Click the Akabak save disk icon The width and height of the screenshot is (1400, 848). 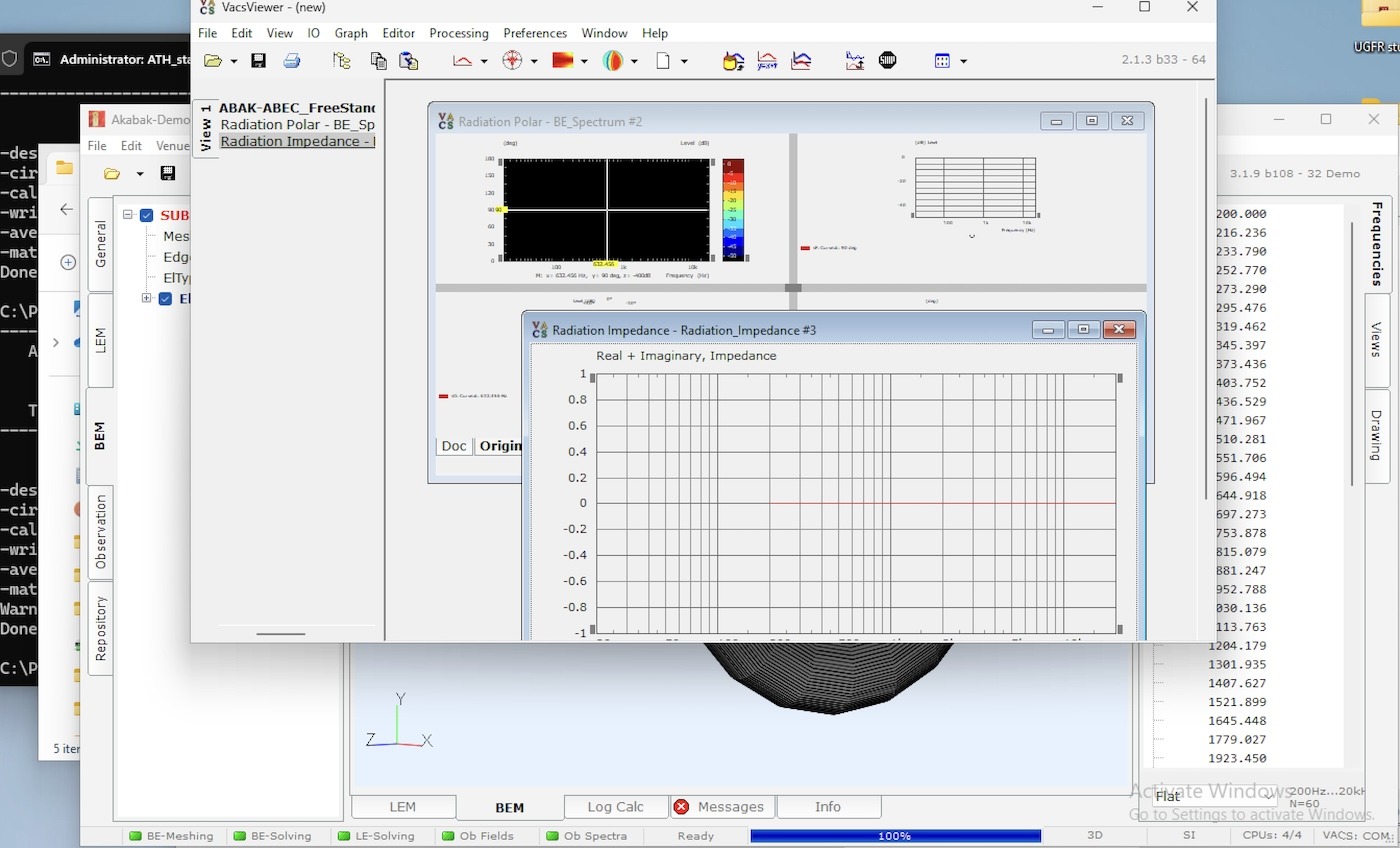click(x=167, y=173)
